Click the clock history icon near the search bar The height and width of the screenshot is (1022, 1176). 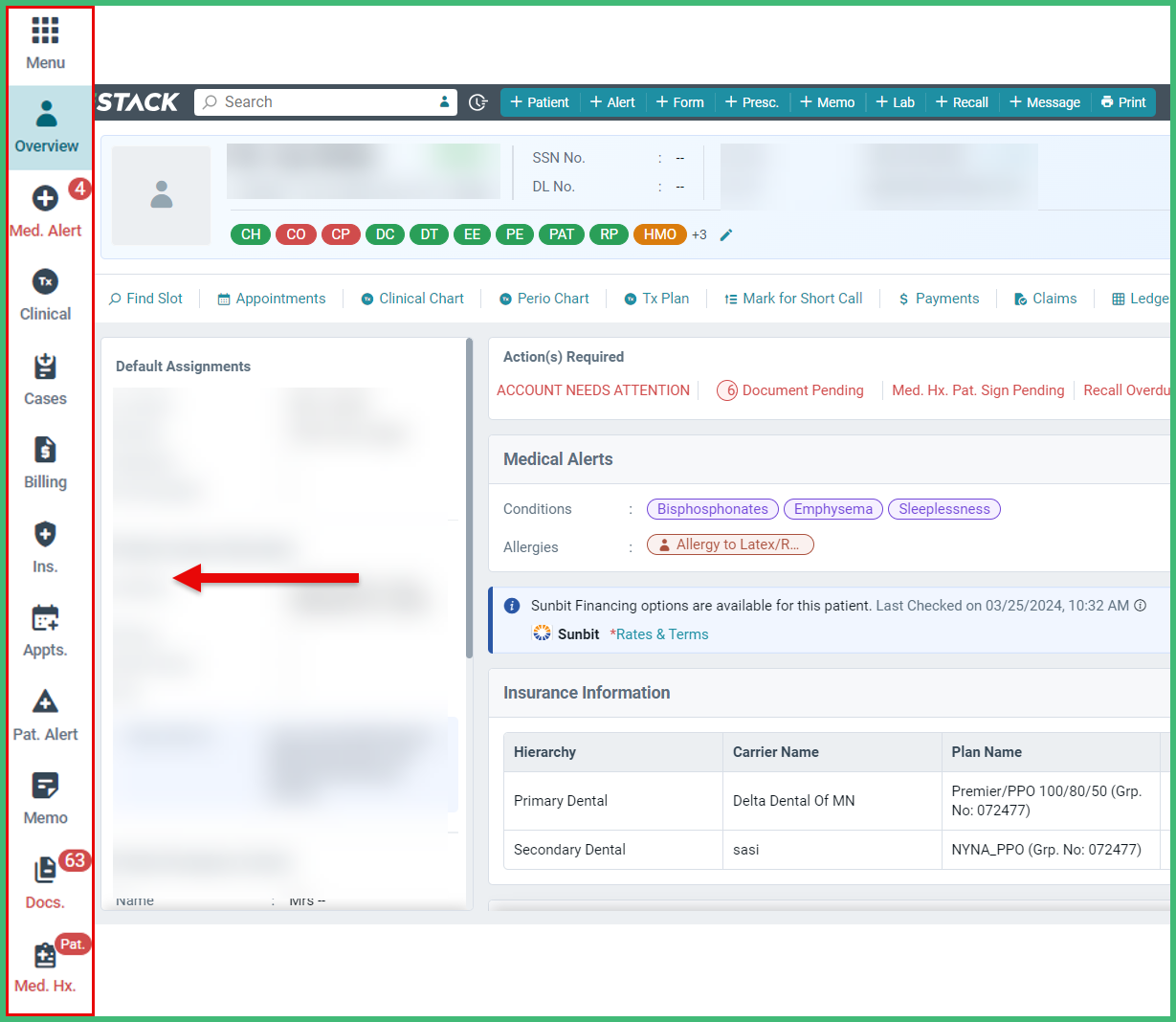tap(477, 101)
